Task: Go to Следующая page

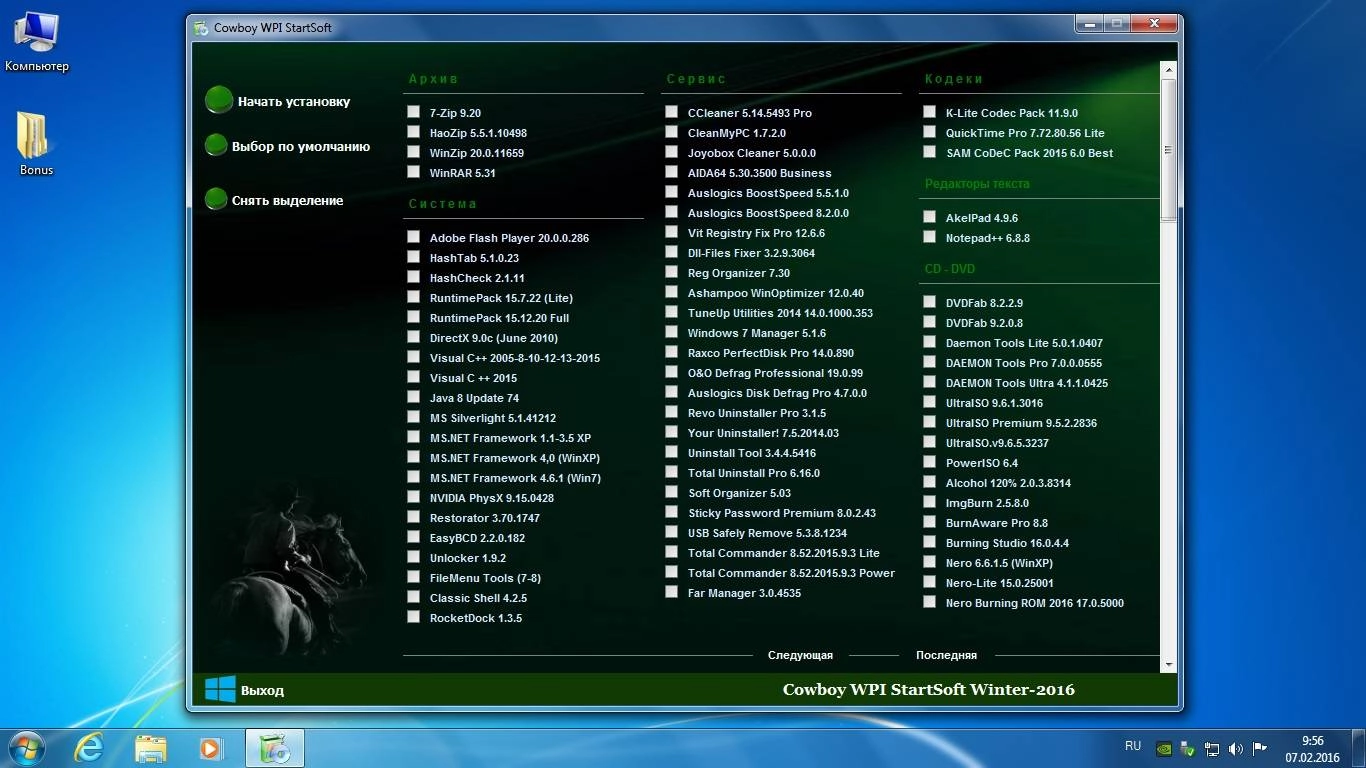Action: [x=800, y=655]
